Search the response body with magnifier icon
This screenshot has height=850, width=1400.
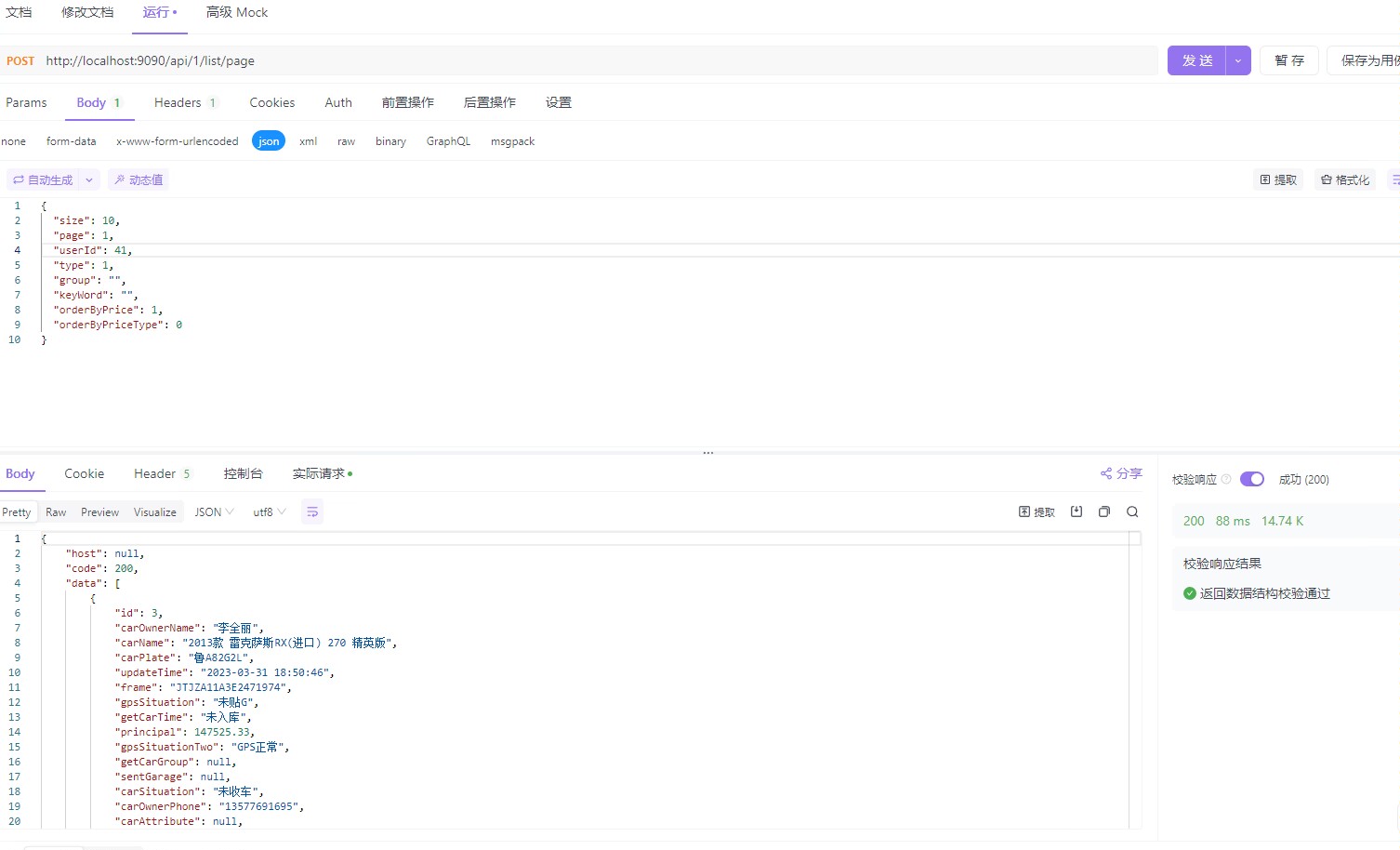[1132, 511]
